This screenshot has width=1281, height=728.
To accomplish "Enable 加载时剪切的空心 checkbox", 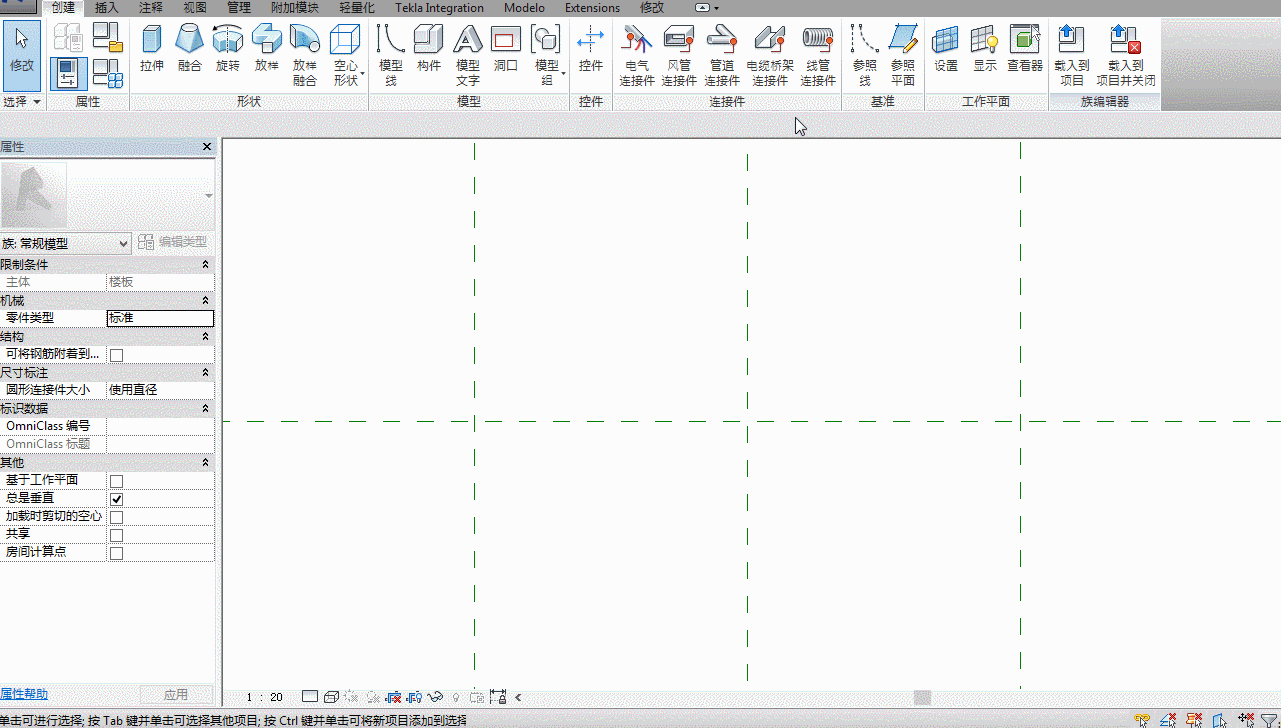I will [x=116, y=517].
